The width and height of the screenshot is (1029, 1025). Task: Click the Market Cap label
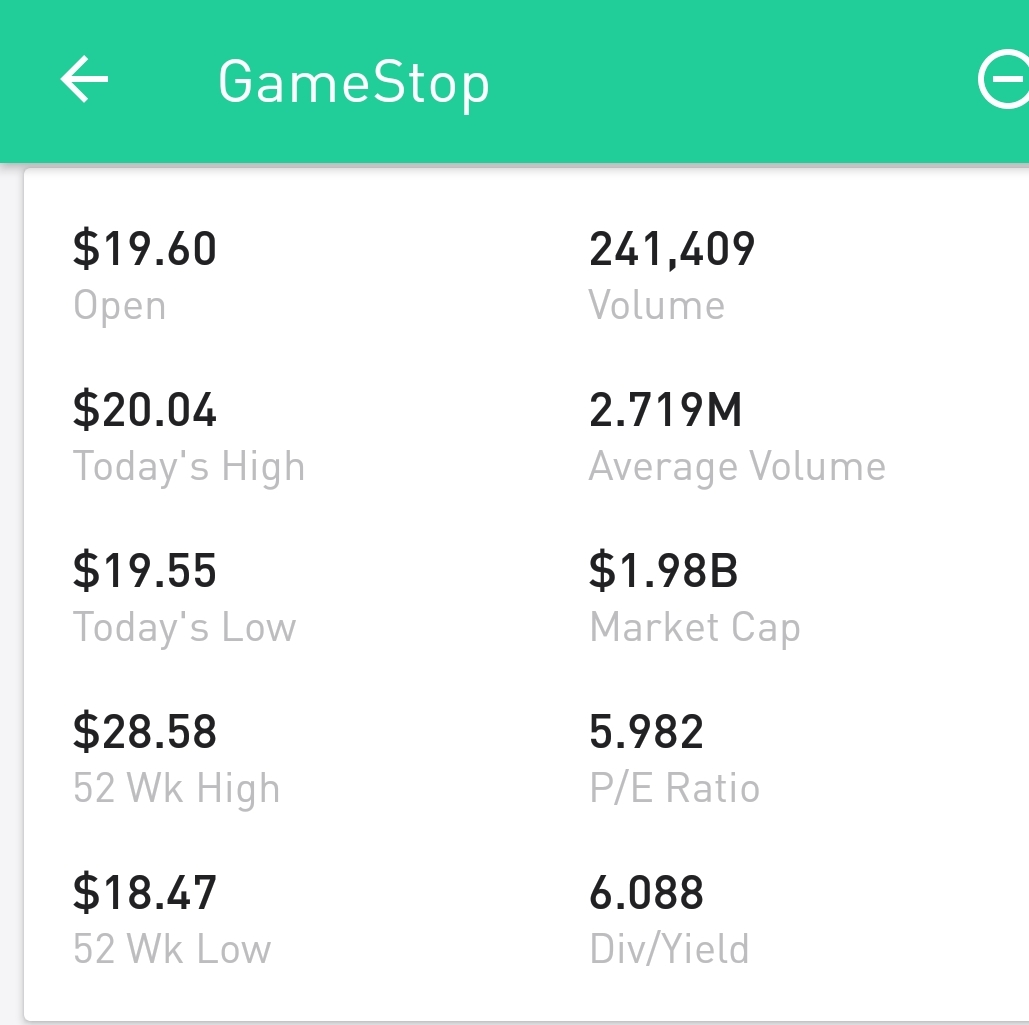[695, 628]
